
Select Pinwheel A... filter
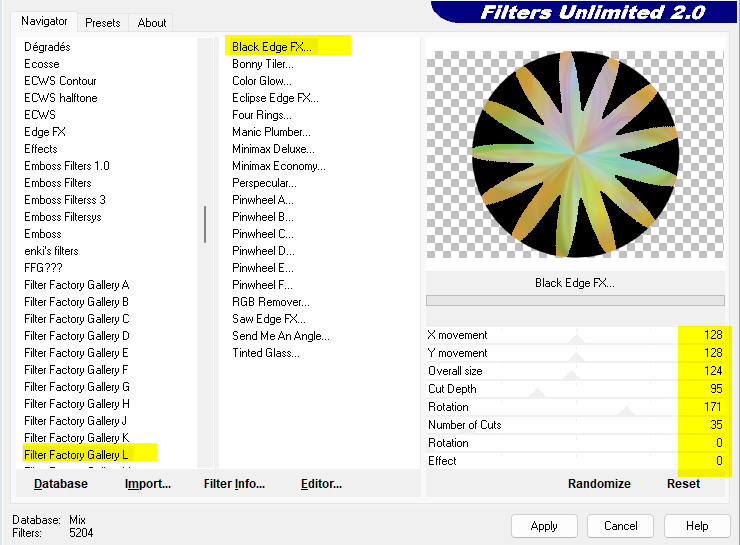click(263, 200)
